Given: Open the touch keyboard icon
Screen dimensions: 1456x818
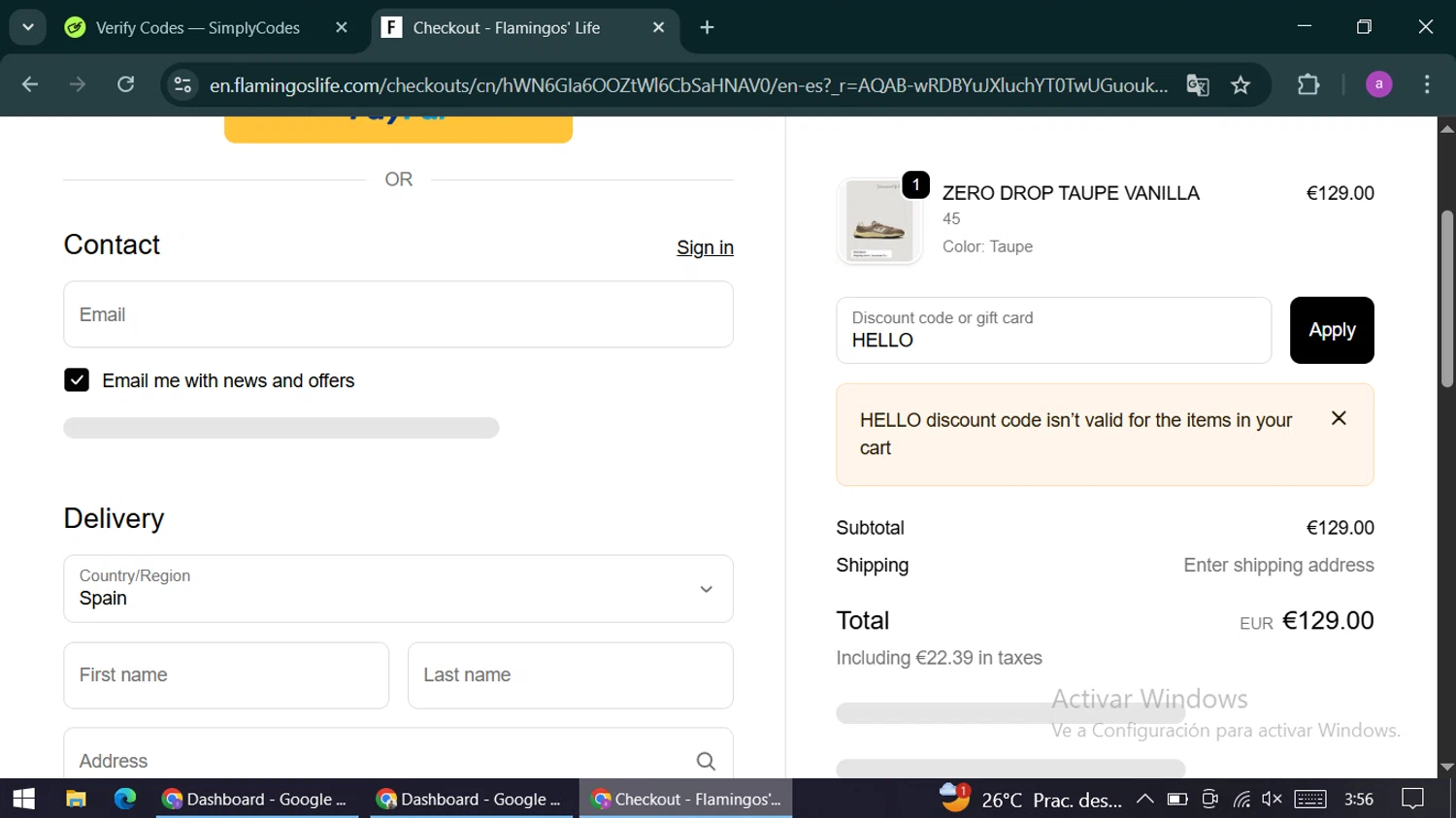Looking at the screenshot, I should pos(1310,799).
